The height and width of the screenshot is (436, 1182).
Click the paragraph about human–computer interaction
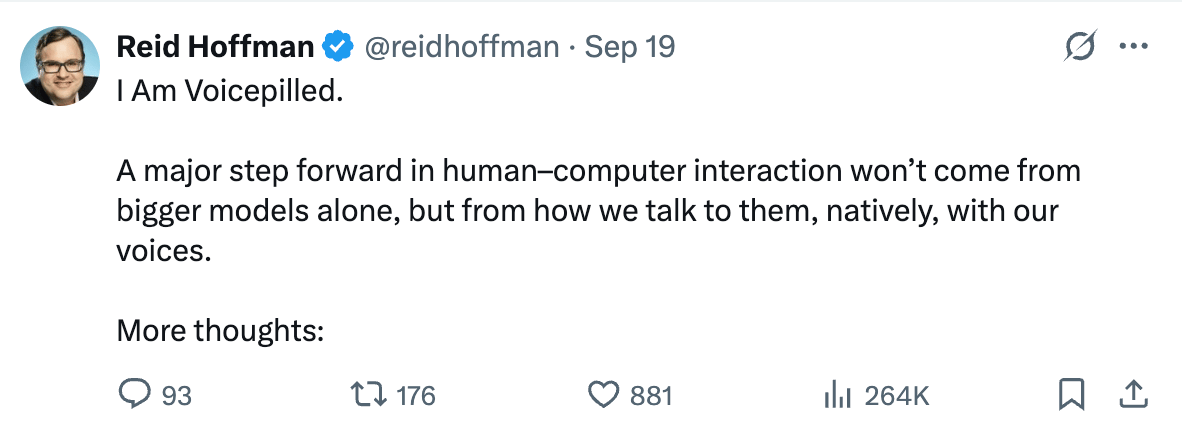pos(597,211)
